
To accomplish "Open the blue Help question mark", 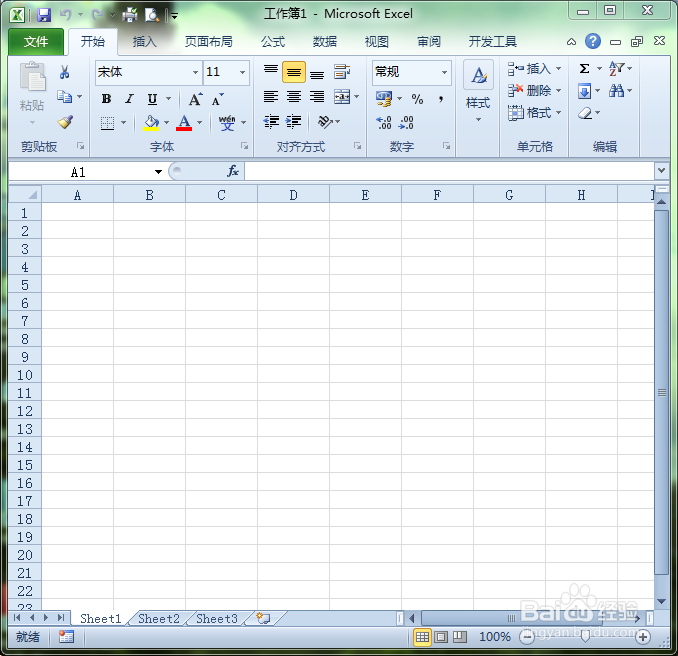I will pyautogui.click(x=593, y=42).
